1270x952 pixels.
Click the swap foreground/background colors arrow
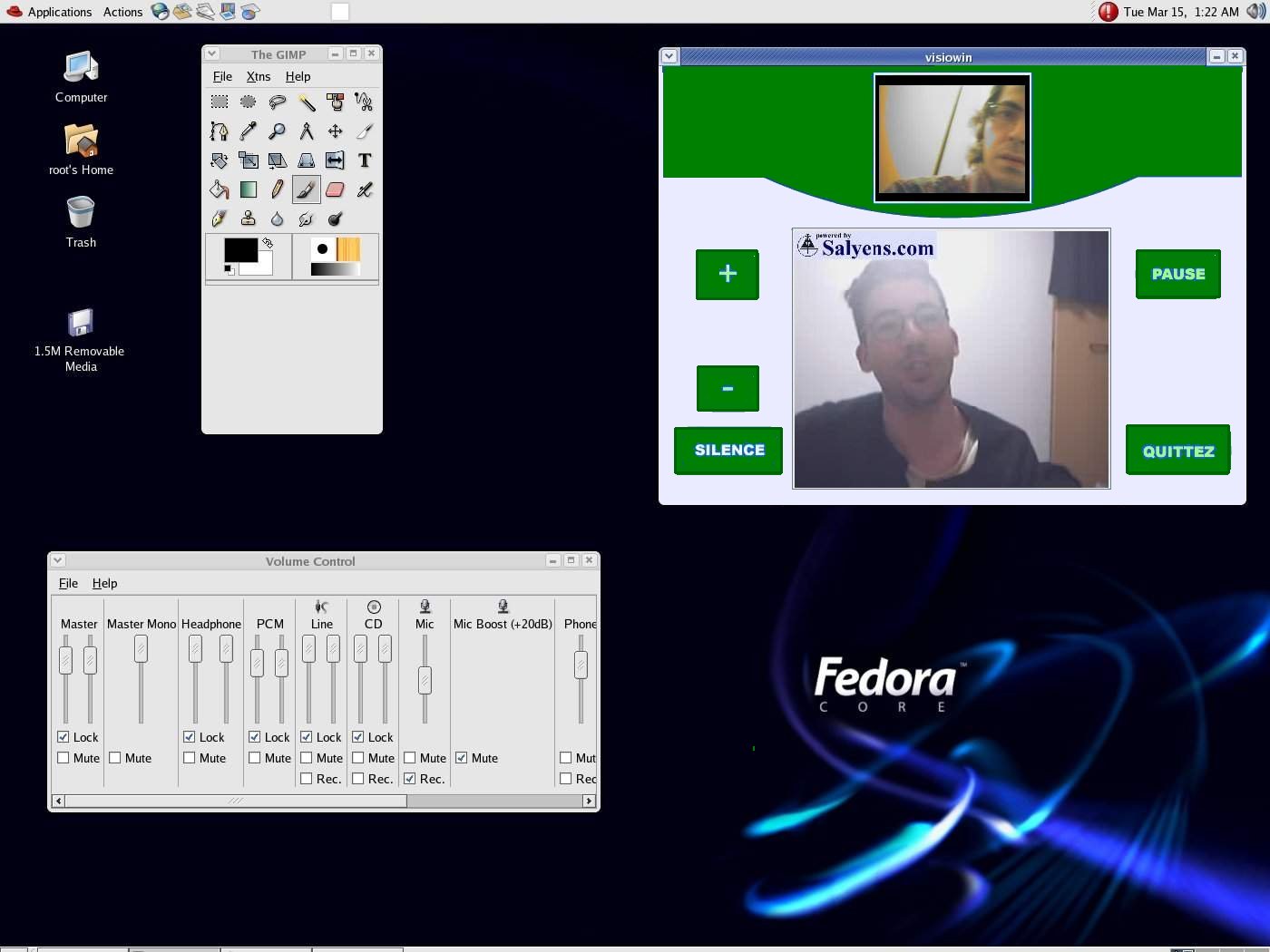268,243
